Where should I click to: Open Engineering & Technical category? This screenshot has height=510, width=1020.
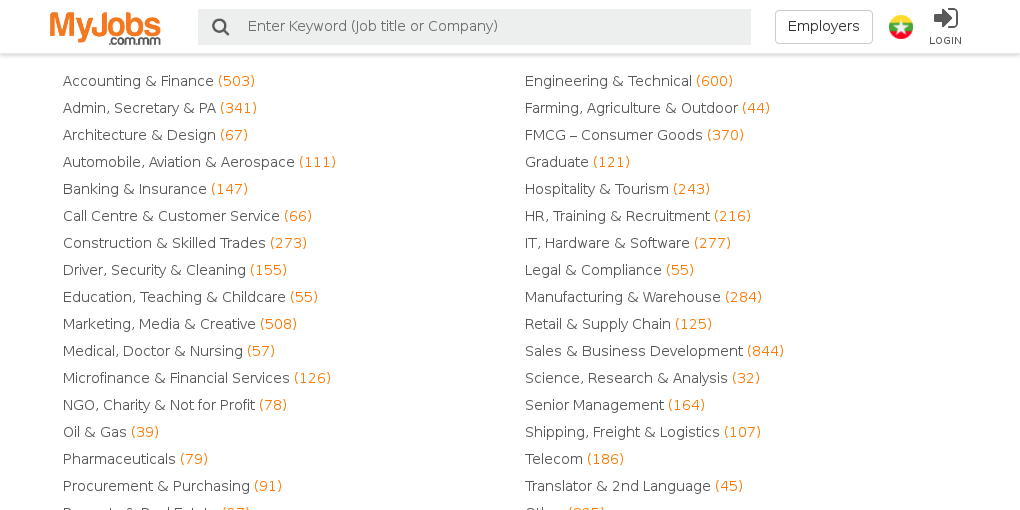pyautogui.click(x=628, y=81)
